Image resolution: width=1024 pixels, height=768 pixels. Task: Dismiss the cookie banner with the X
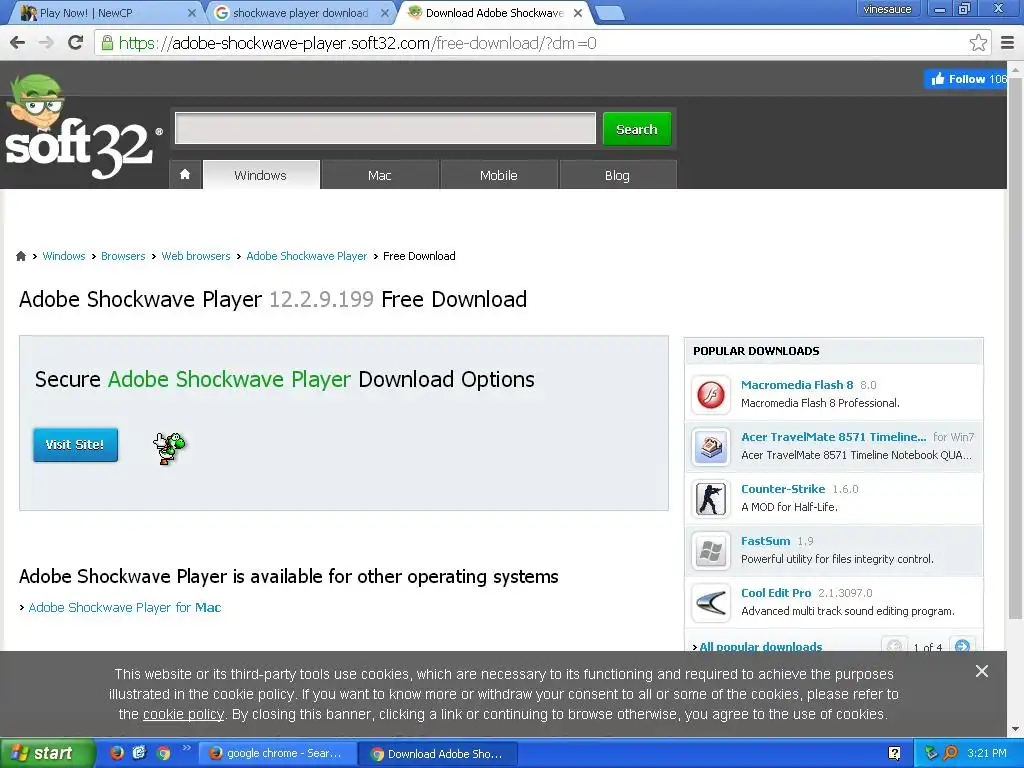click(982, 671)
